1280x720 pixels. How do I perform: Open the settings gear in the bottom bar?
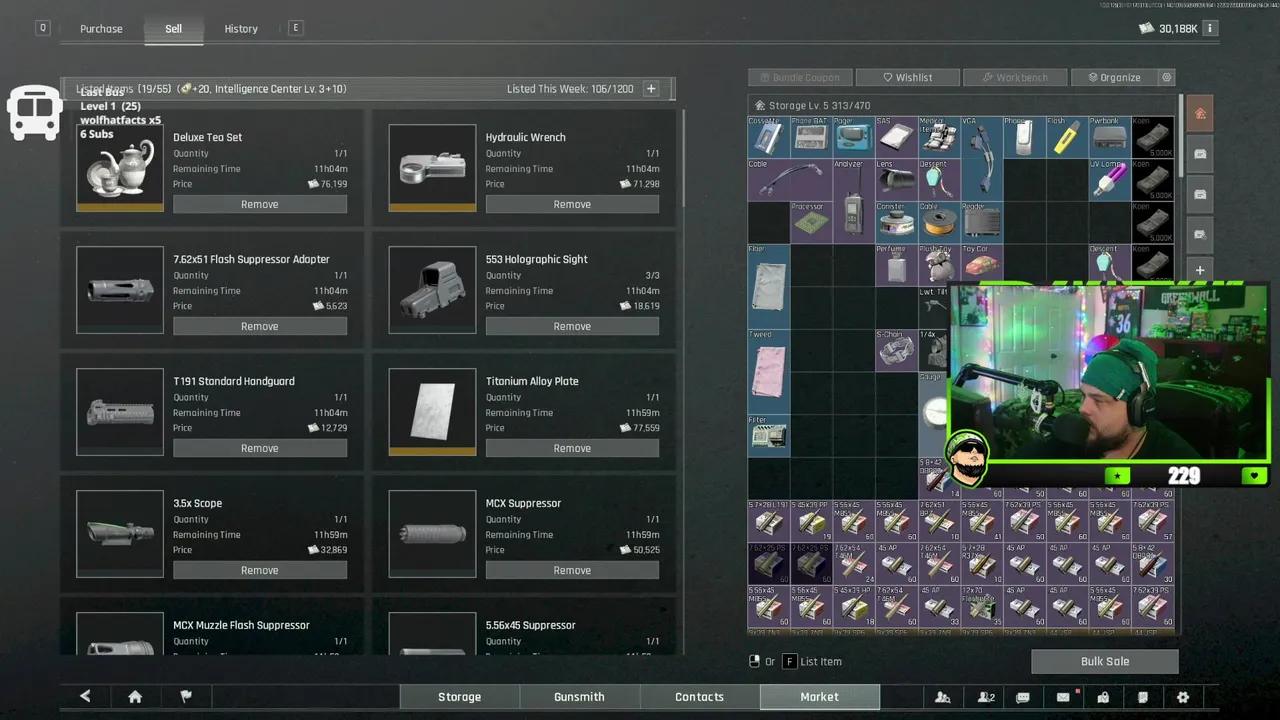[1183, 697]
